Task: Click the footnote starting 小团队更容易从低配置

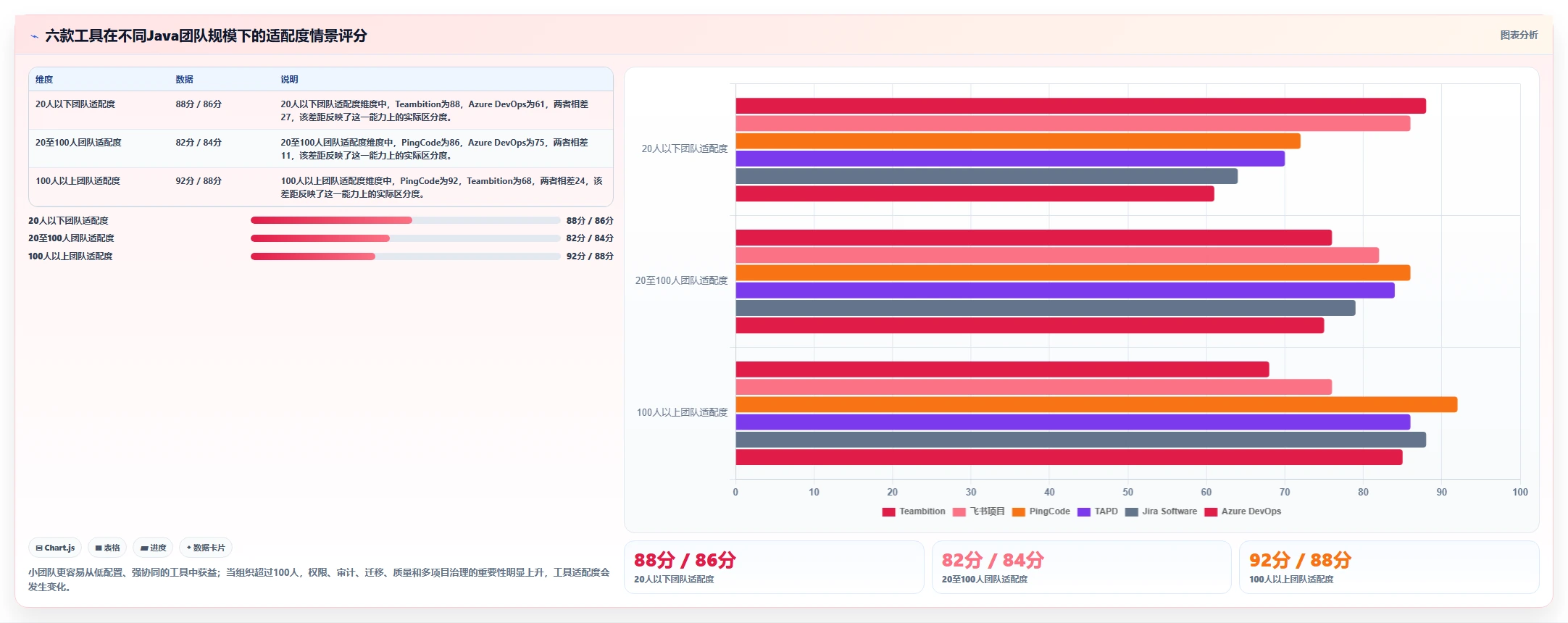Action: point(319,580)
